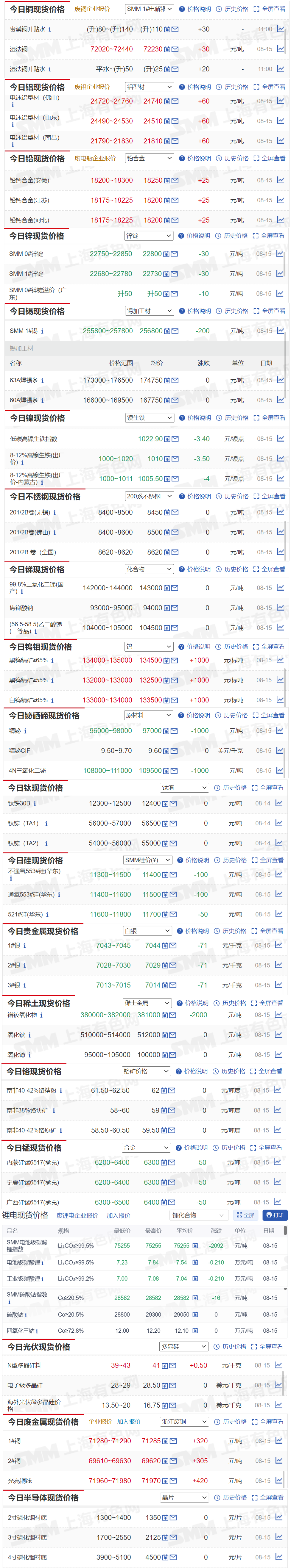The height and width of the screenshot is (1568, 291).
Task: Open trend chart for SMM 0#锌锭
Action: [280, 254]
